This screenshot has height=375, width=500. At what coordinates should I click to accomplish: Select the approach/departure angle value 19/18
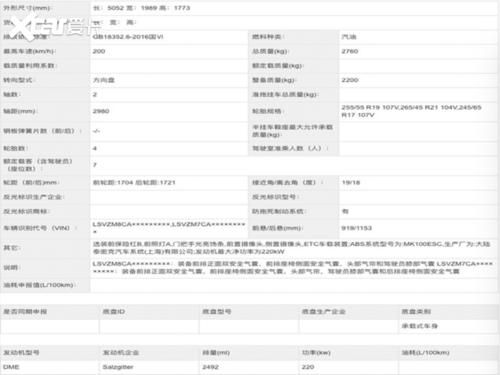351,182
